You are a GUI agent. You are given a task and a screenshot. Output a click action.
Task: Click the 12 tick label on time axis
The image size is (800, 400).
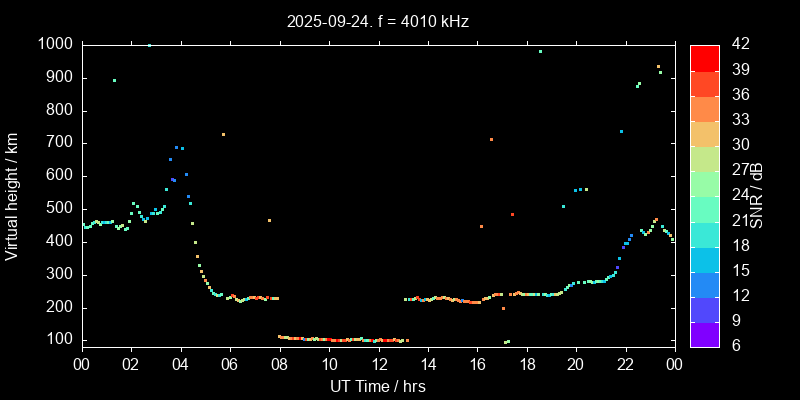(378, 365)
